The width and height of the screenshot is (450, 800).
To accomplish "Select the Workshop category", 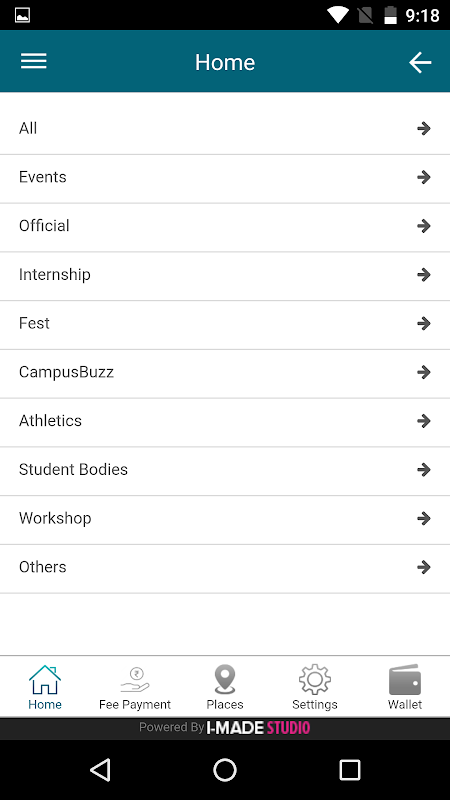I will pyautogui.click(x=225, y=520).
